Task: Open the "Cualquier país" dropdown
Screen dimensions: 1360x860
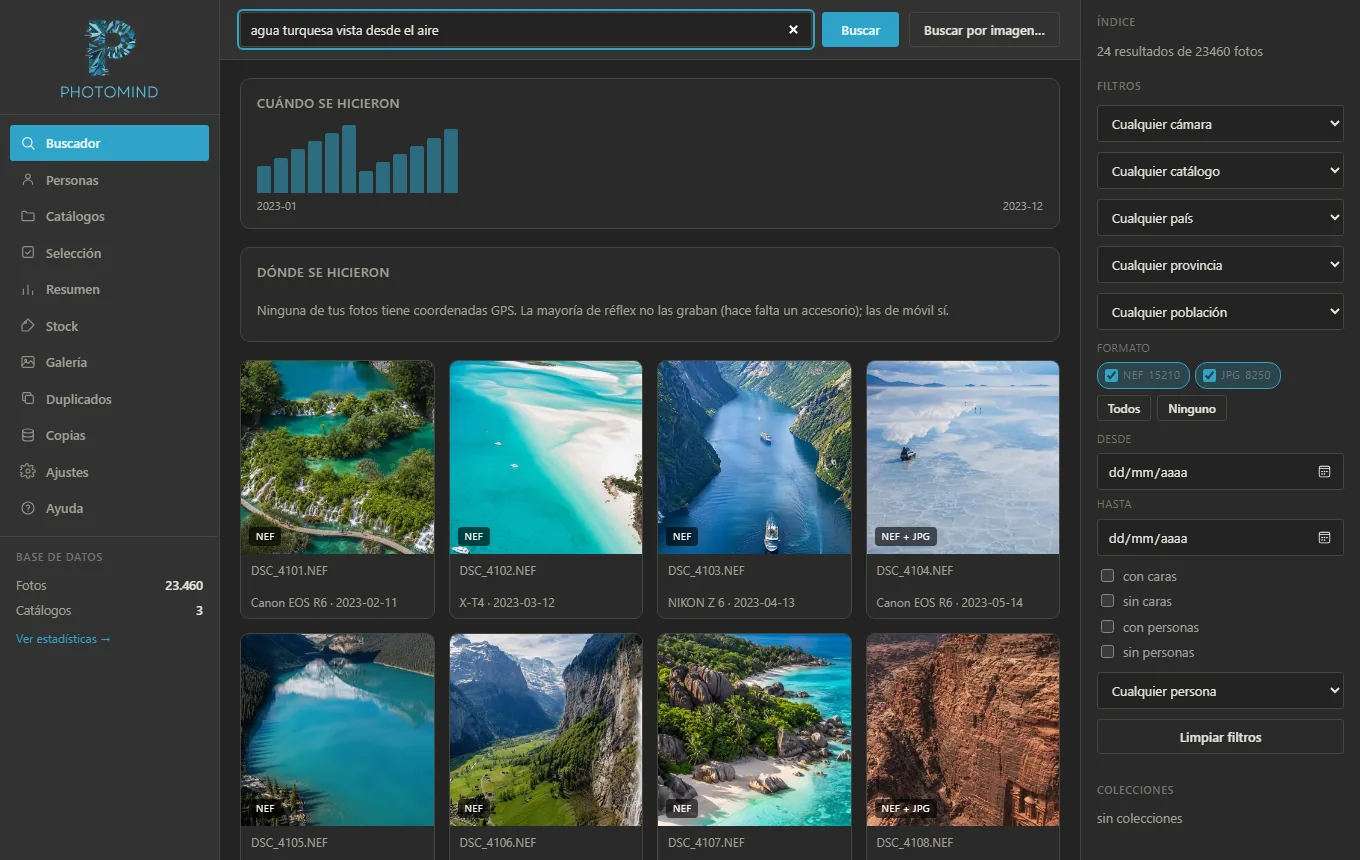Action: pos(1220,218)
